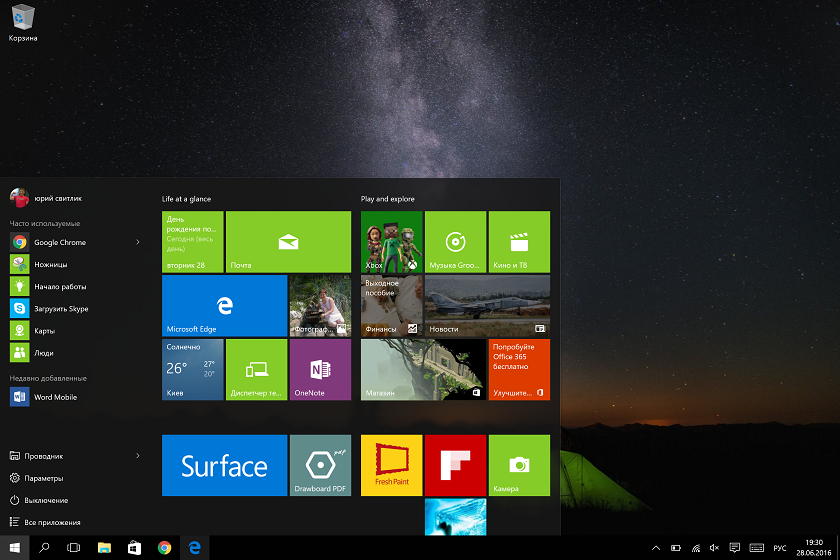Open the Музыка Groove tile
840x560 pixels.
(x=455, y=242)
